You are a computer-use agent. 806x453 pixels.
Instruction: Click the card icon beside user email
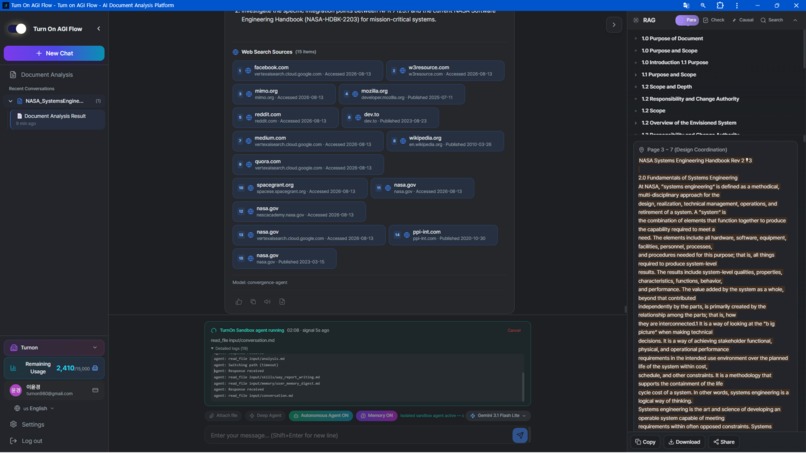(95, 390)
